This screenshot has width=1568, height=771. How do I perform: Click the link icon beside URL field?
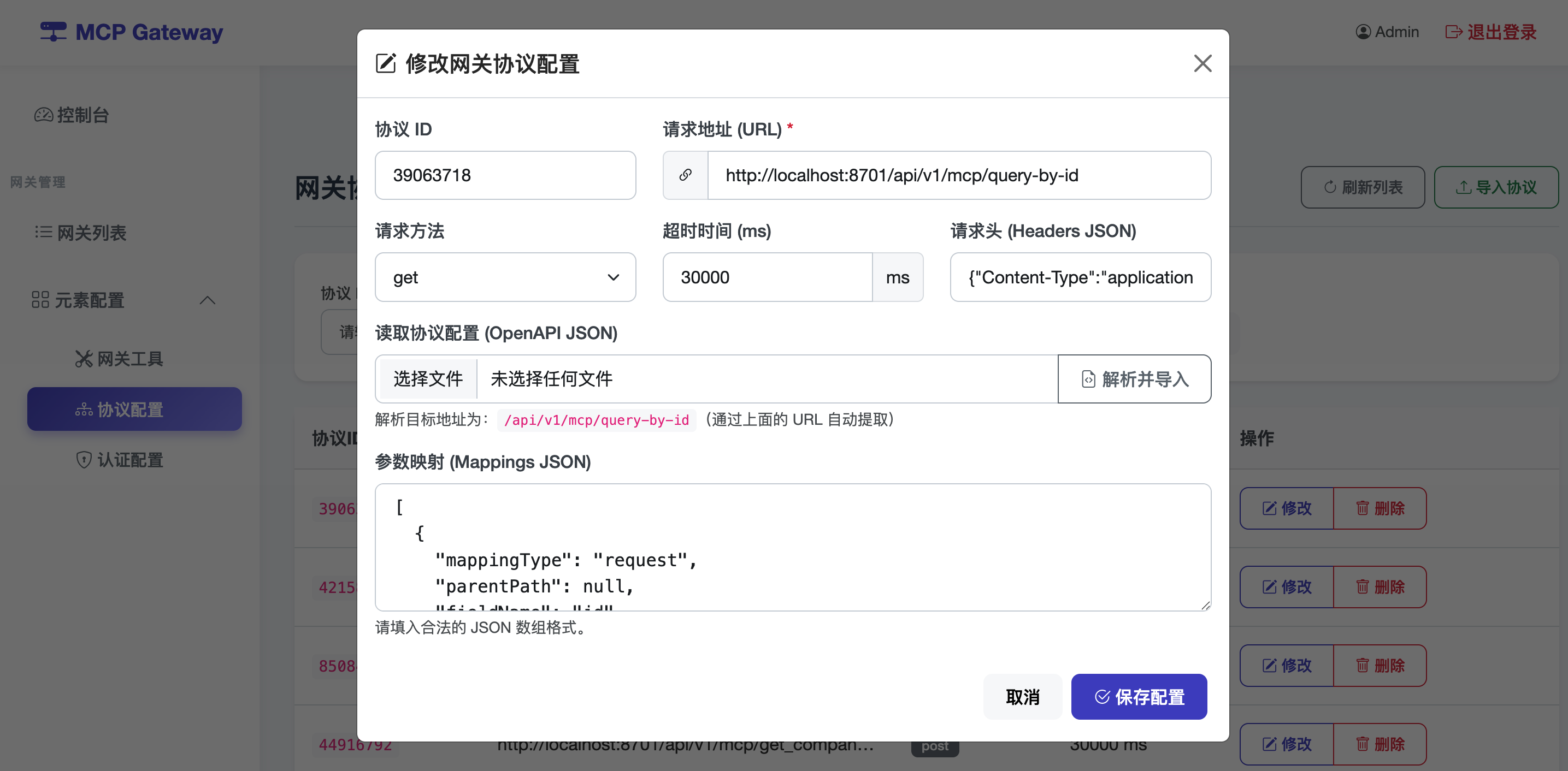686,175
